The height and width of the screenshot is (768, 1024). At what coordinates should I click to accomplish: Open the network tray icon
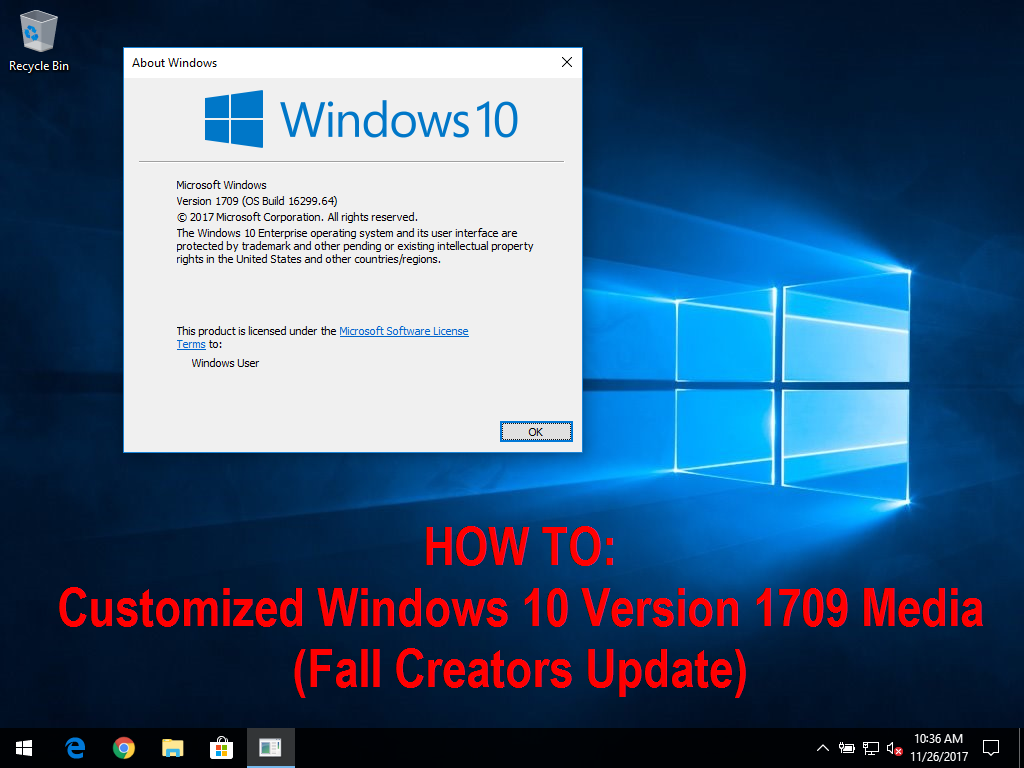coord(871,748)
